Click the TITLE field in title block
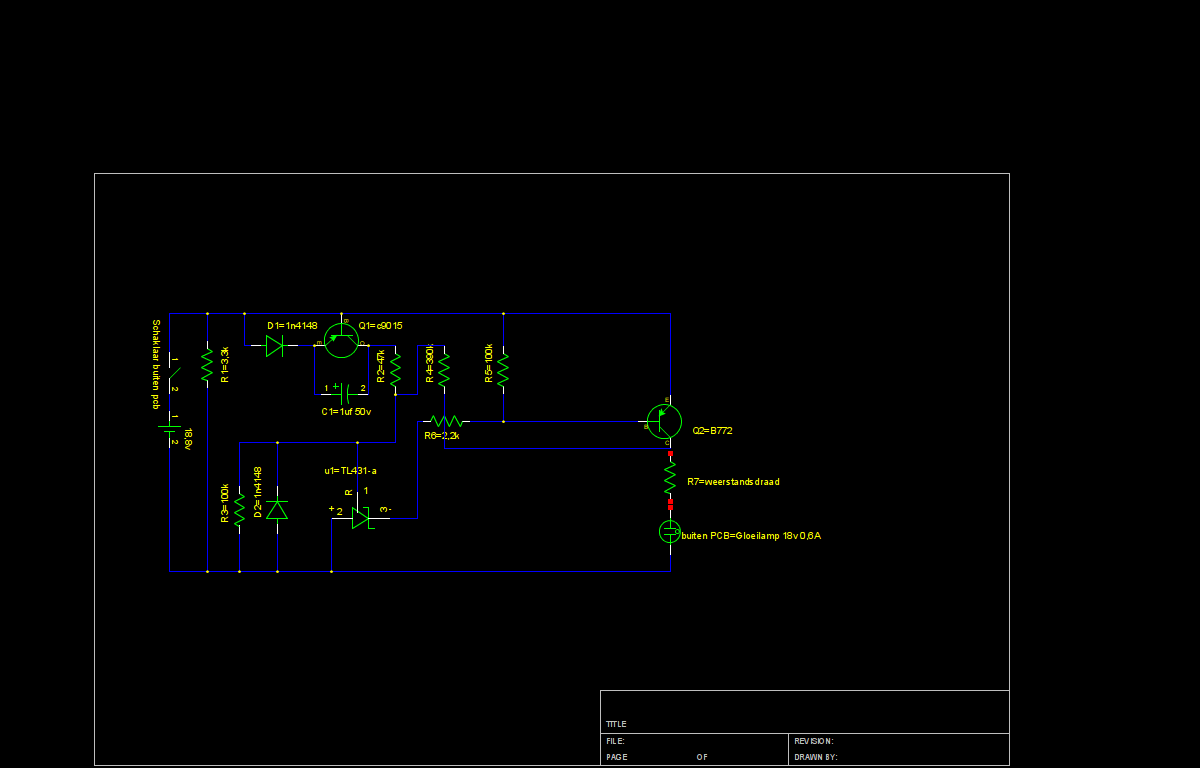This screenshot has height=768, width=1200. coord(616,724)
